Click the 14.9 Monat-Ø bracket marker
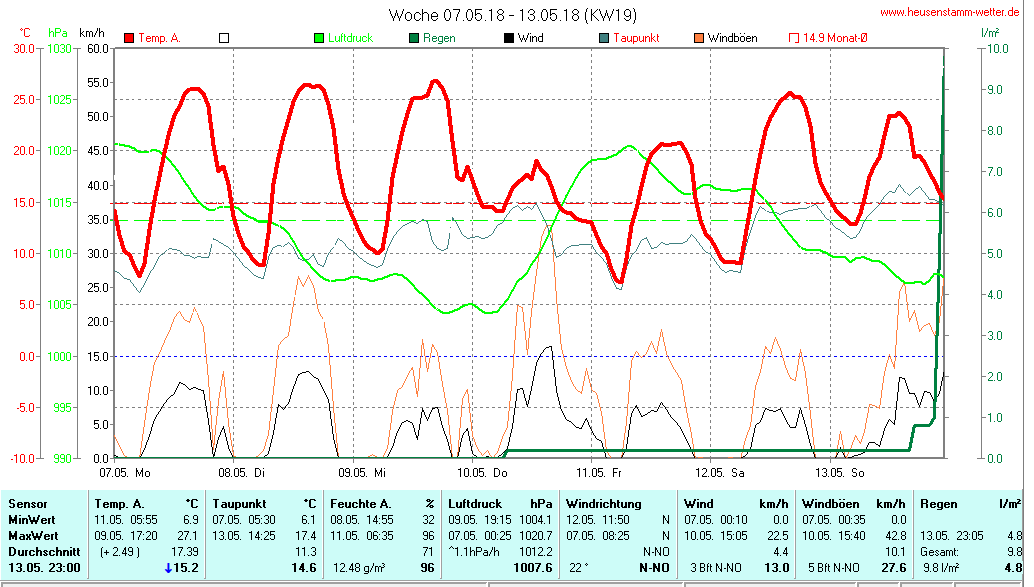This screenshot has height=587, width=1034. pyautogui.click(x=794, y=38)
